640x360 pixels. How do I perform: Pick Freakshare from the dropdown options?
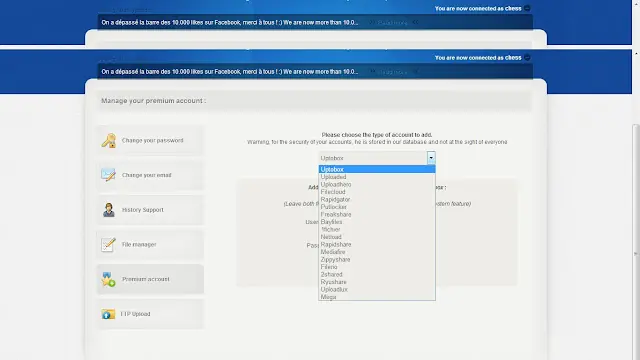click(377, 214)
